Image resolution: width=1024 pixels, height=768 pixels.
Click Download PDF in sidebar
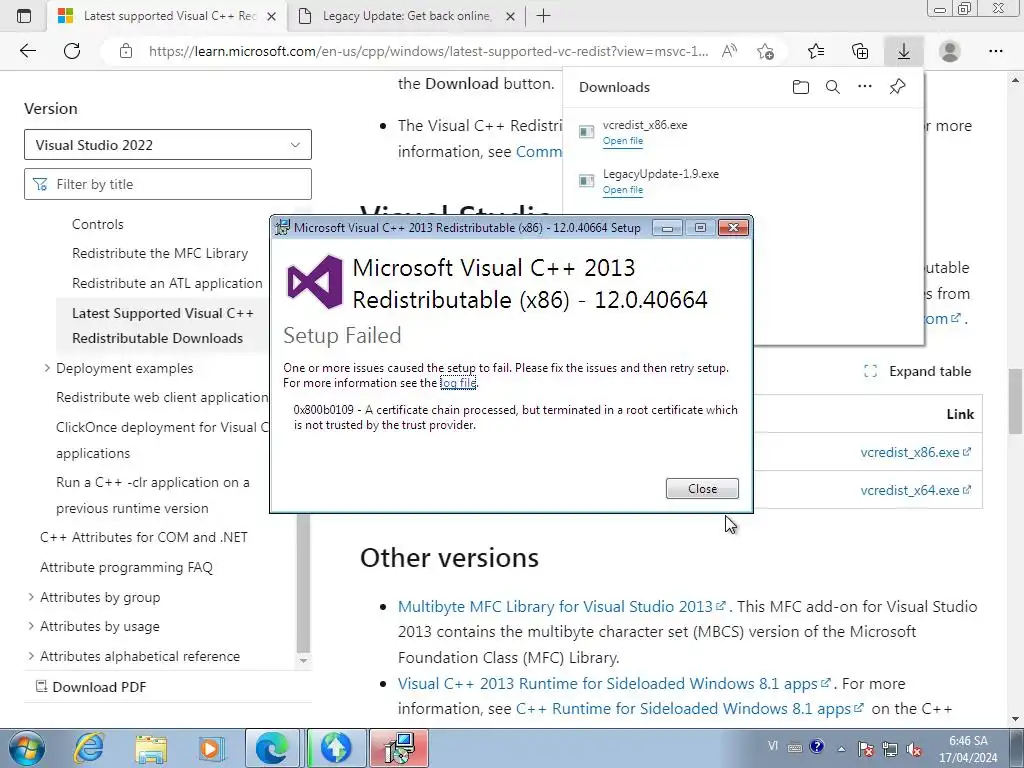click(91, 687)
